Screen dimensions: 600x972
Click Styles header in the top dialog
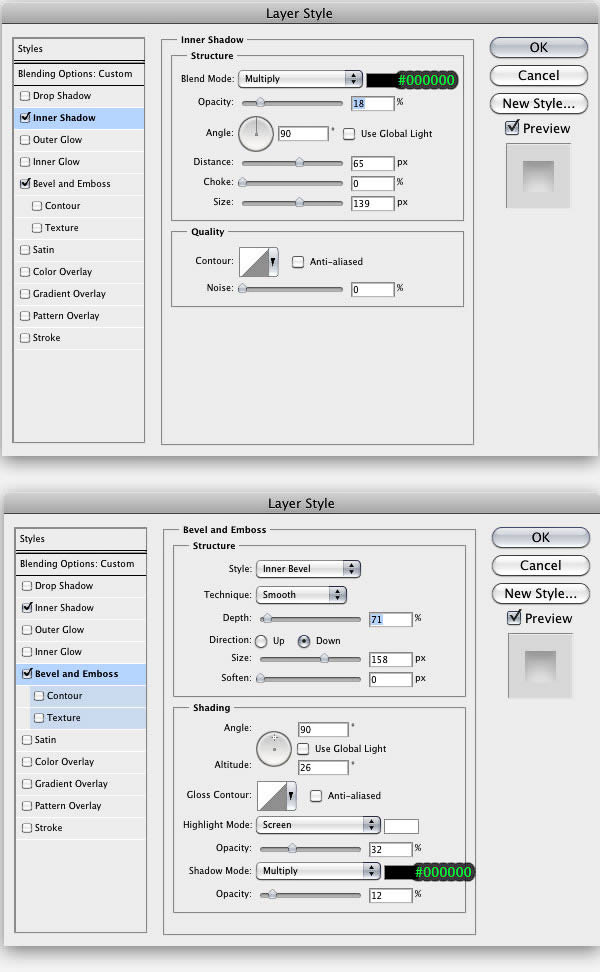coord(79,49)
